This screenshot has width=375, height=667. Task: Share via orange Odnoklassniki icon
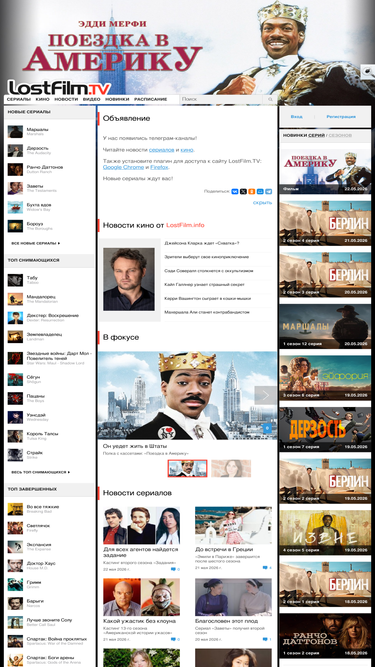click(x=252, y=191)
